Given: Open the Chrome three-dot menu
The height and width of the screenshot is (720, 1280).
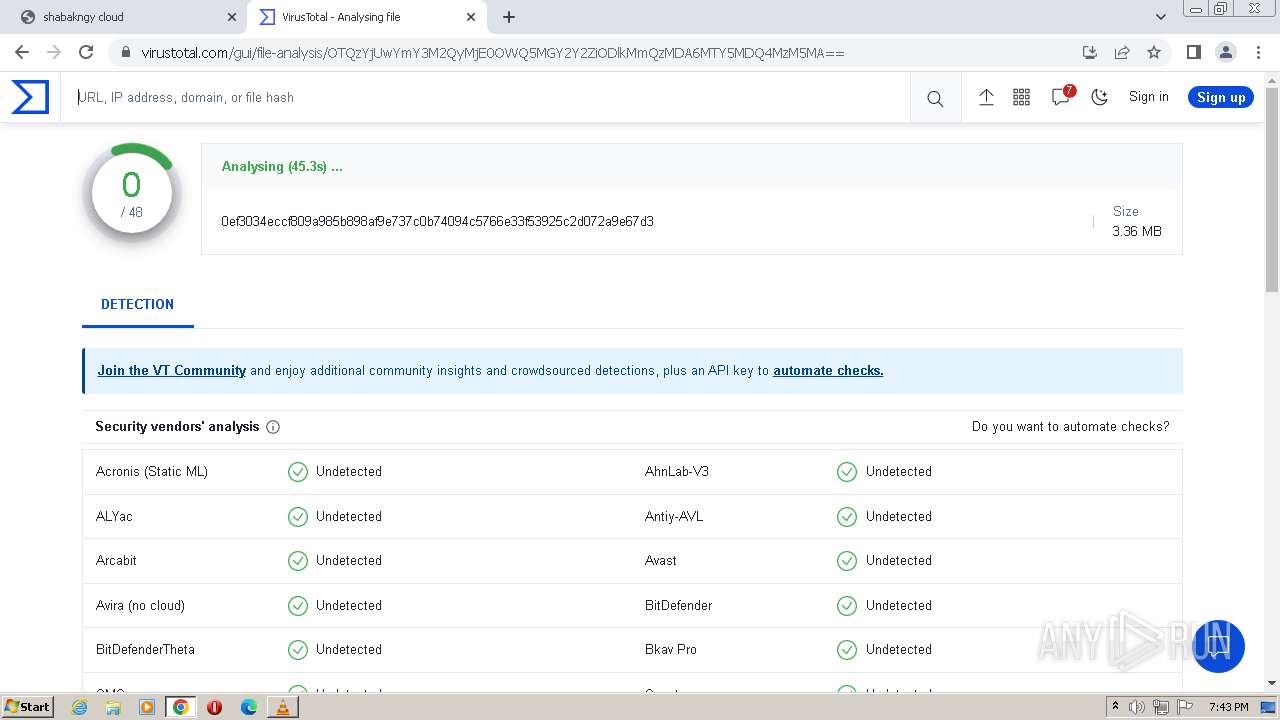Looking at the screenshot, I should click(1257, 52).
